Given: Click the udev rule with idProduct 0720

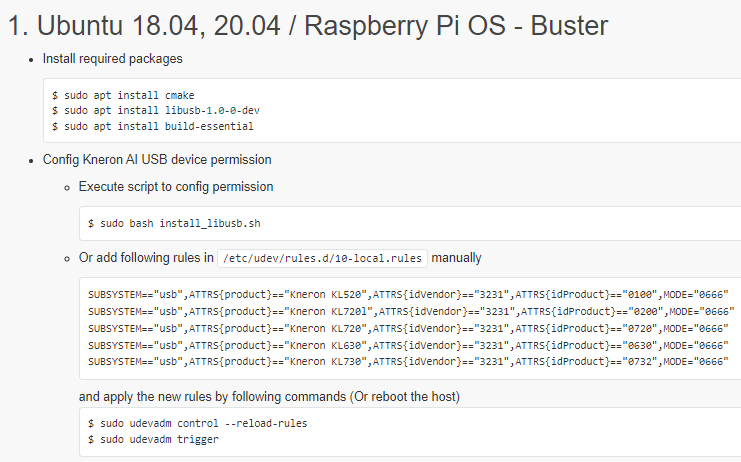Looking at the screenshot, I should (x=408, y=328).
